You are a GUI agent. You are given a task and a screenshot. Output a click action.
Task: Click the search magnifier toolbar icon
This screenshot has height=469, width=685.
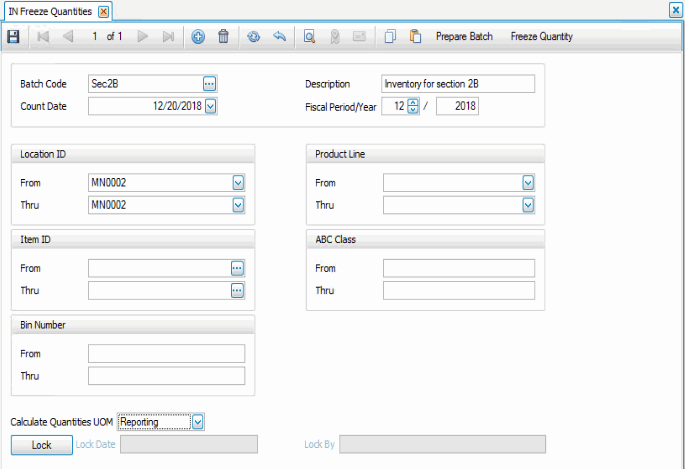(x=310, y=37)
